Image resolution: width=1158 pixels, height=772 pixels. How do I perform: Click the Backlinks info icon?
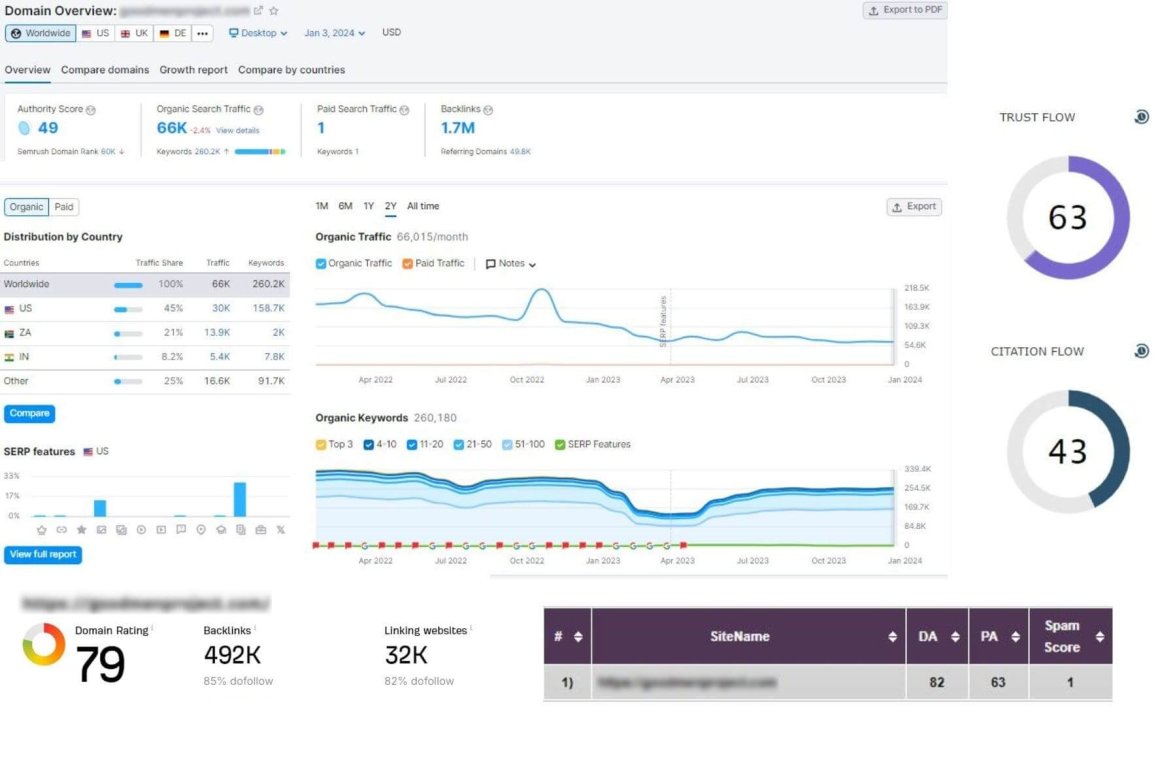point(488,110)
